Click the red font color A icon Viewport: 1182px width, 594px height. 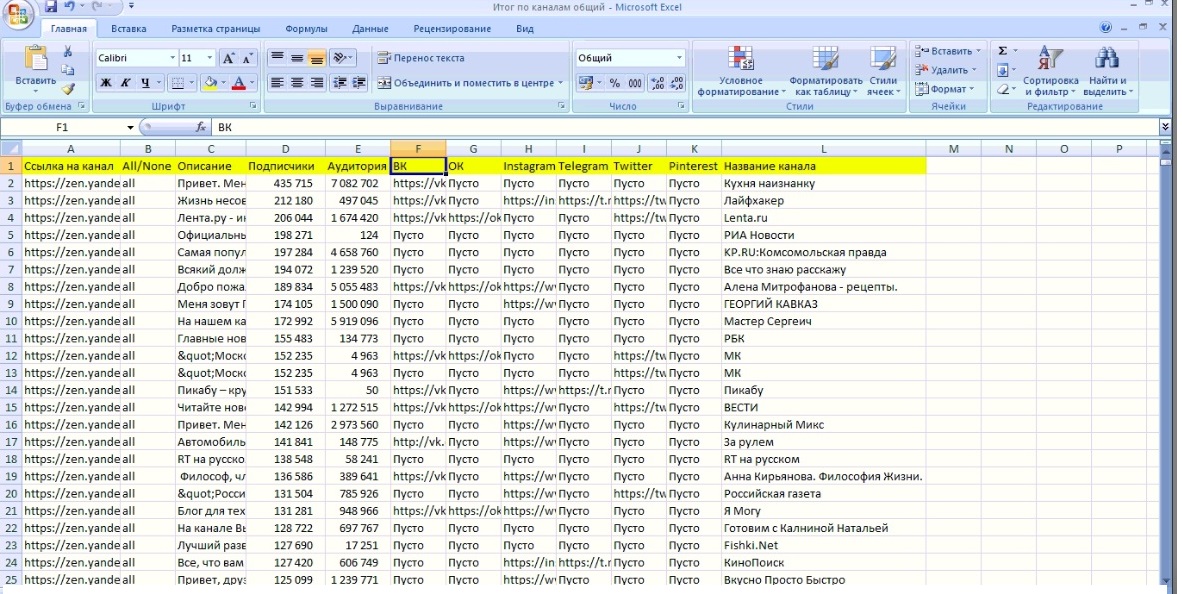(x=239, y=83)
